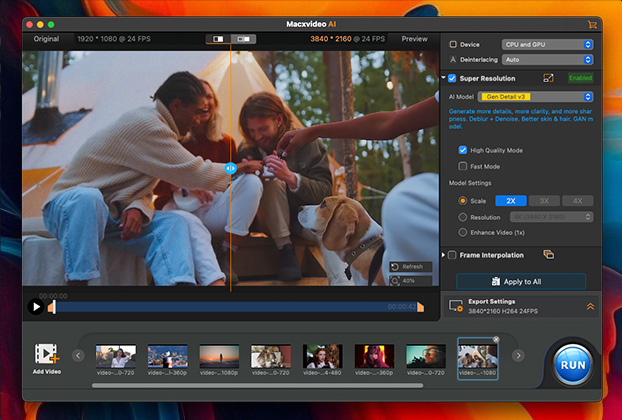622x420 pixels.
Task: Play the video preview
Action: click(x=36, y=307)
